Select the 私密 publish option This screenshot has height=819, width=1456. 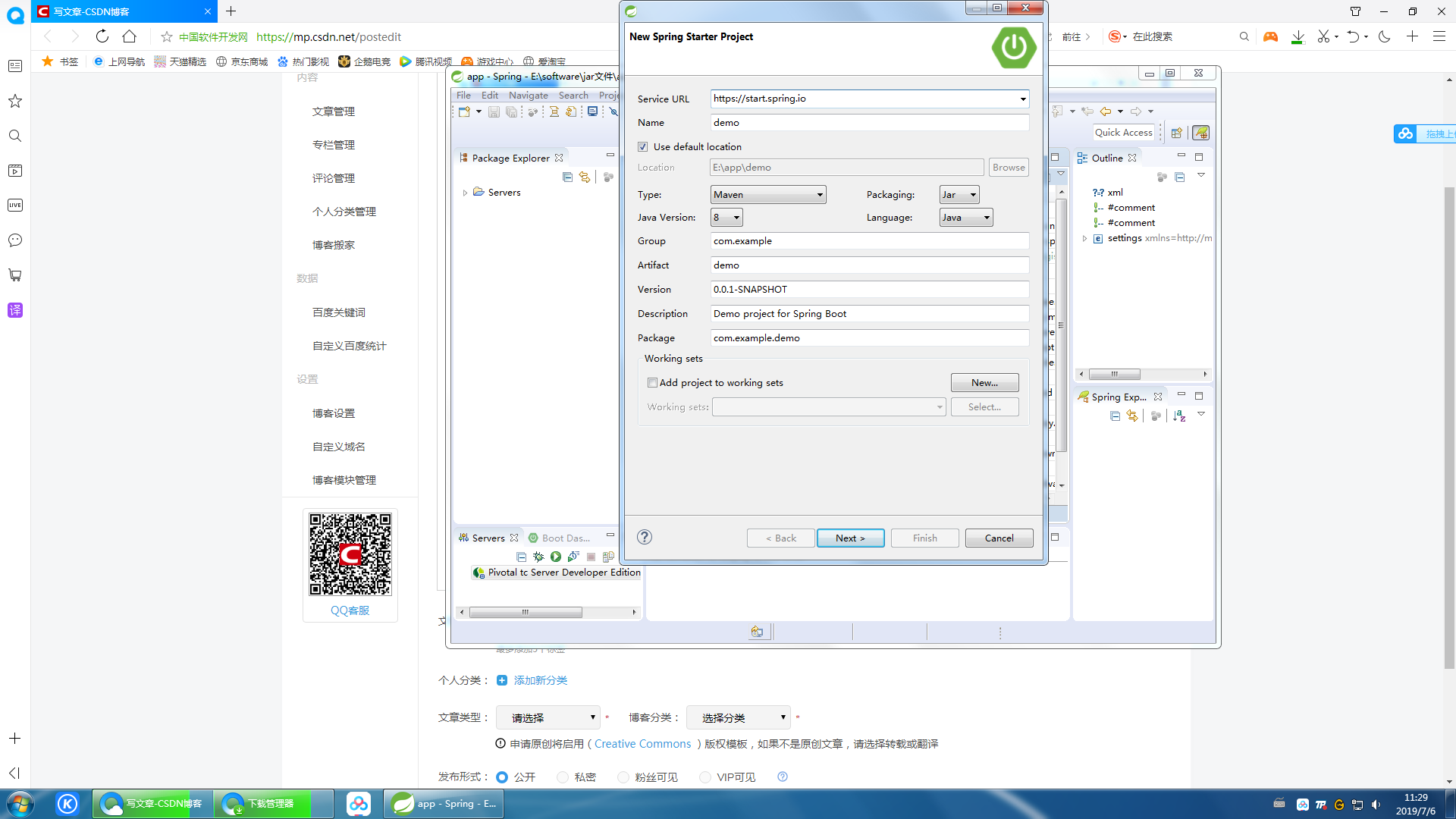[563, 777]
